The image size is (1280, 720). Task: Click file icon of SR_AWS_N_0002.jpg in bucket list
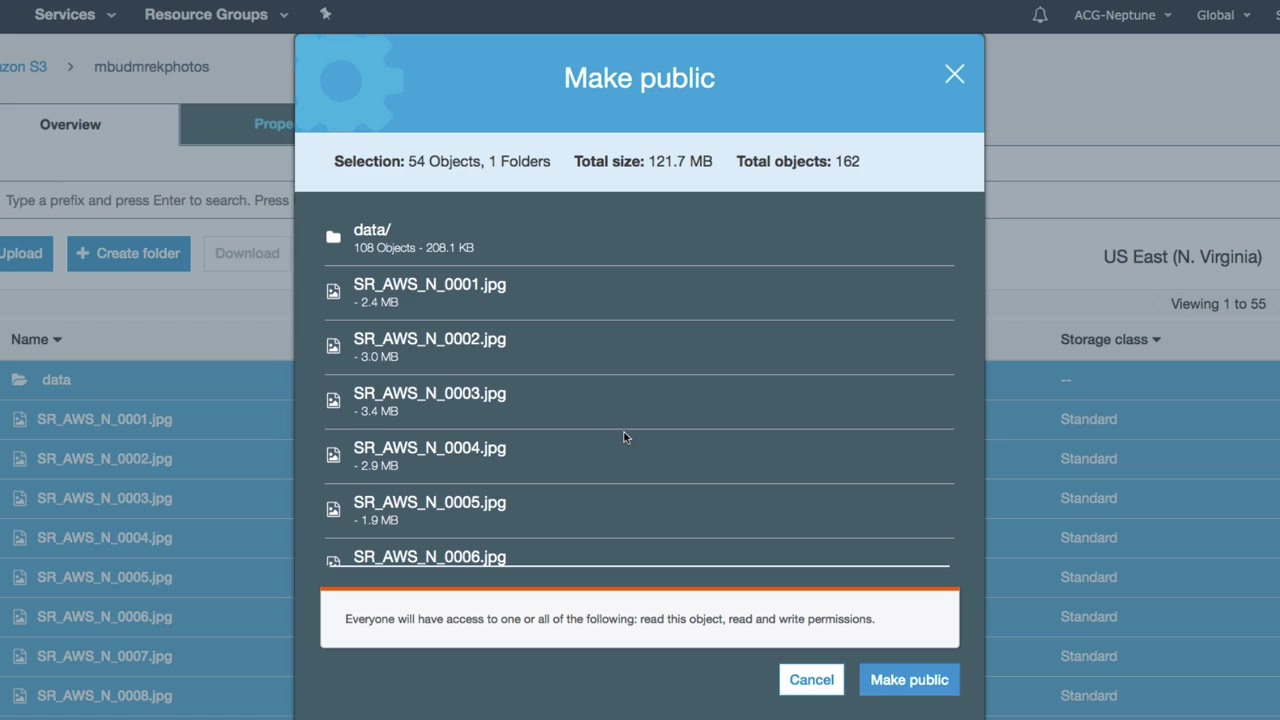pyautogui.click(x=19, y=459)
